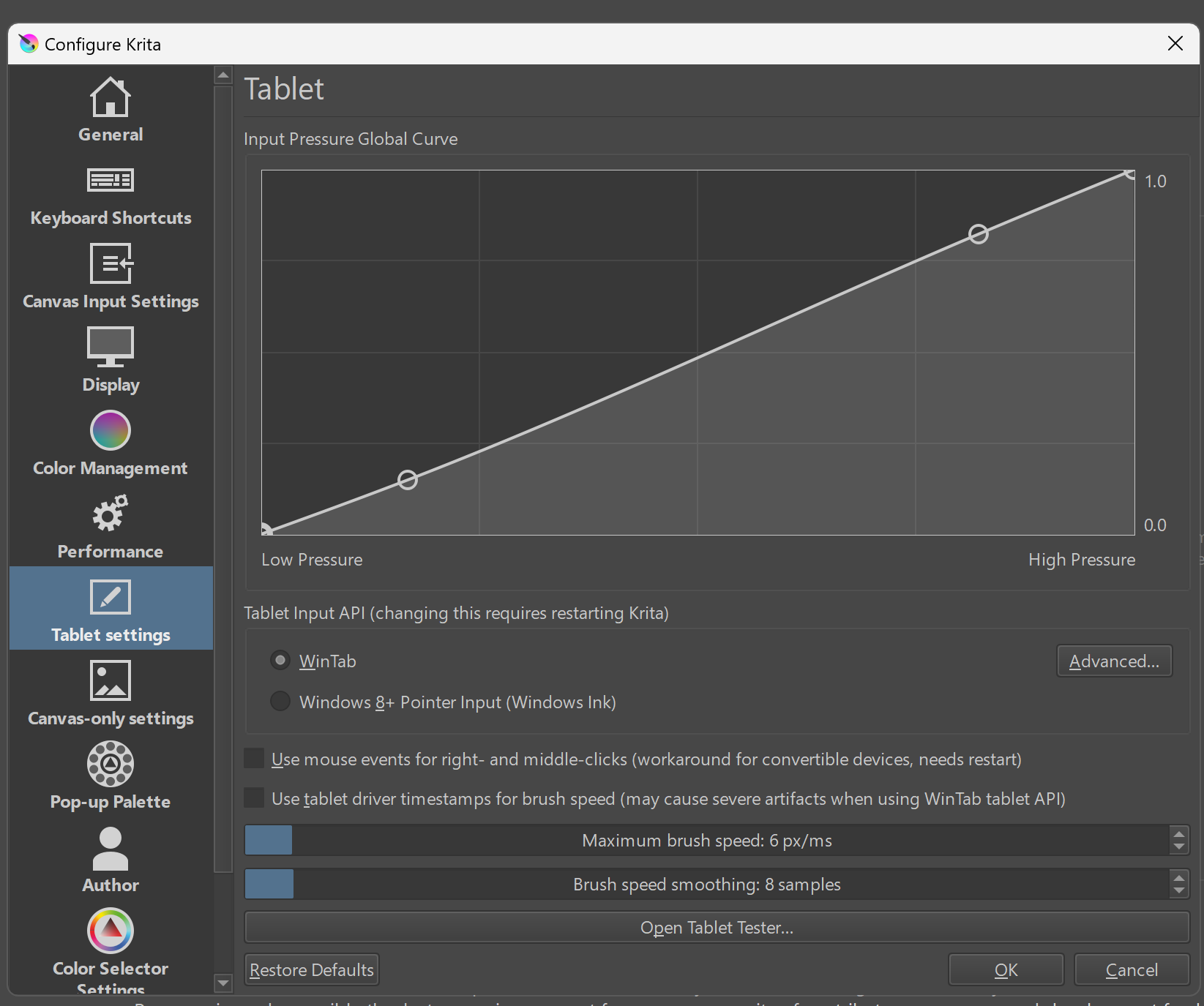This screenshot has height=1006, width=1204.
Task: Click Restore Defaults button
Action: (x=312, y=969)
